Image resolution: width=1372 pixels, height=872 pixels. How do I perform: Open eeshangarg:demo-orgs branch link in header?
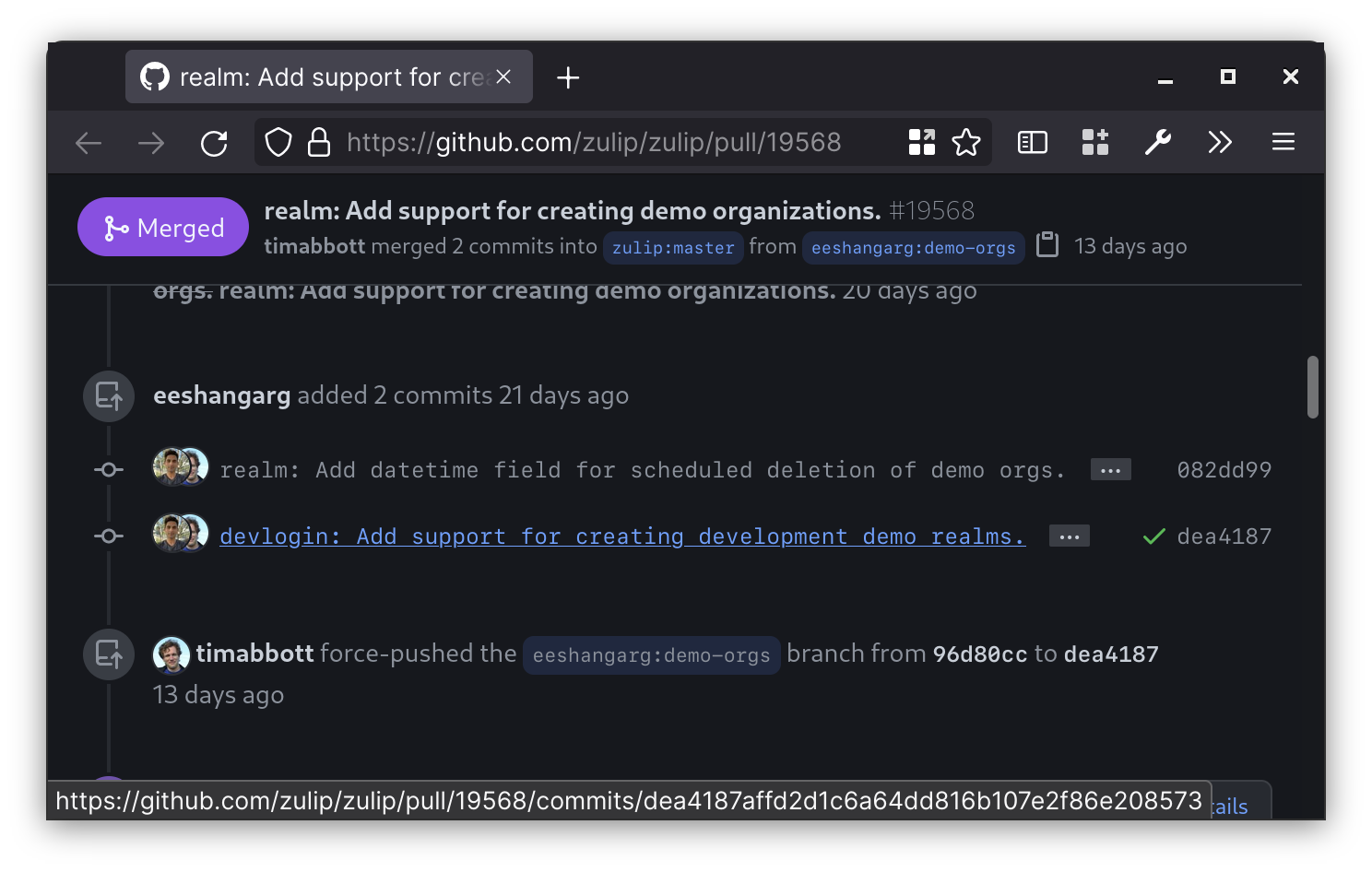pyautogui.click(x=913, y=248)
